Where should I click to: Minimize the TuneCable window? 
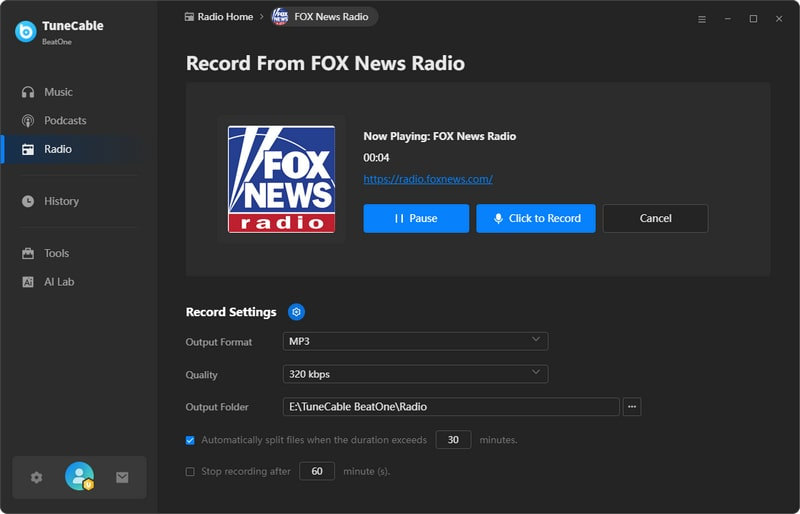[728, 19]
